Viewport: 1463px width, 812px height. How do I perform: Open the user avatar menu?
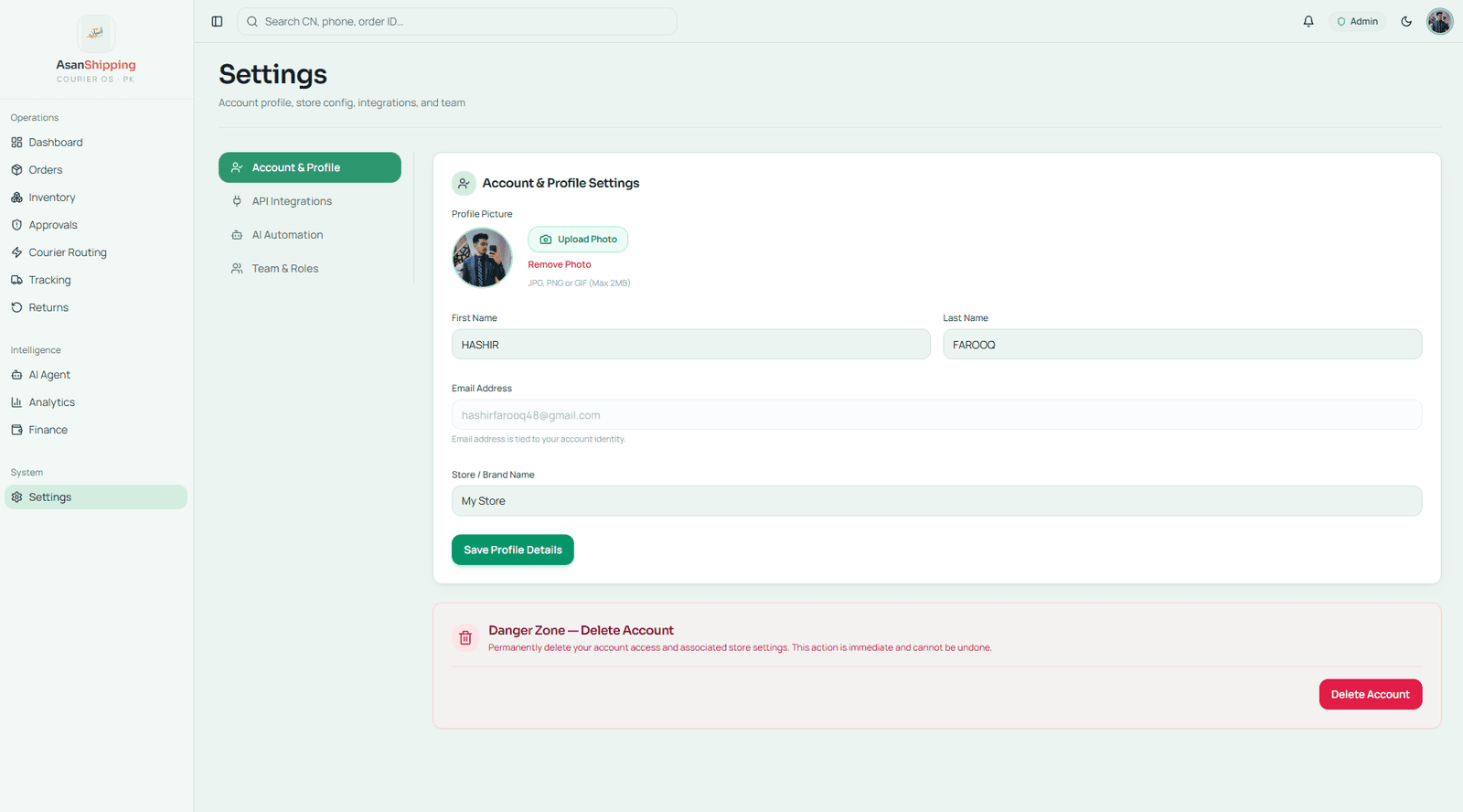[x=1440, y=21]
